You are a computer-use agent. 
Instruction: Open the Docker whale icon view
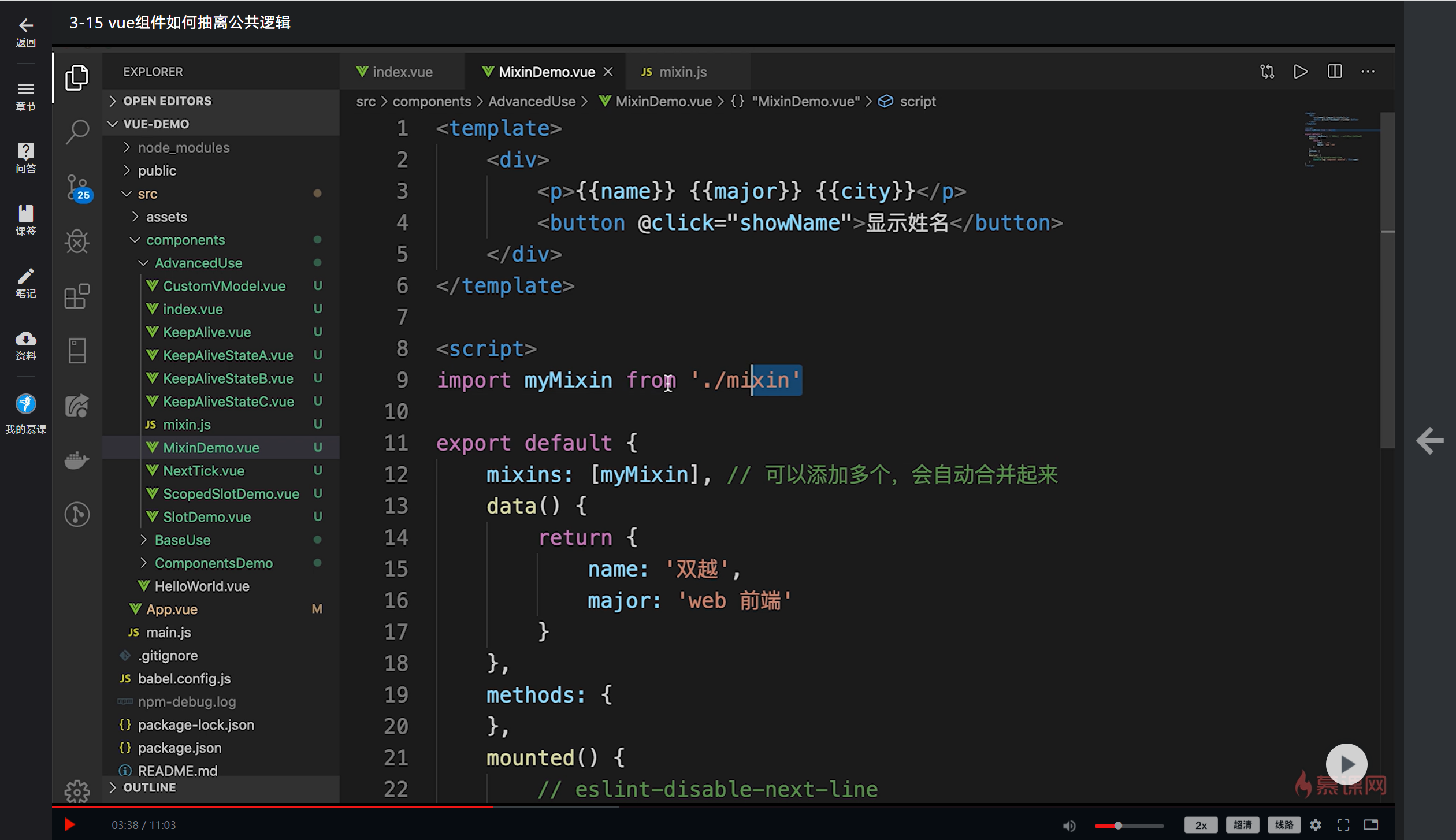point(77,460)
